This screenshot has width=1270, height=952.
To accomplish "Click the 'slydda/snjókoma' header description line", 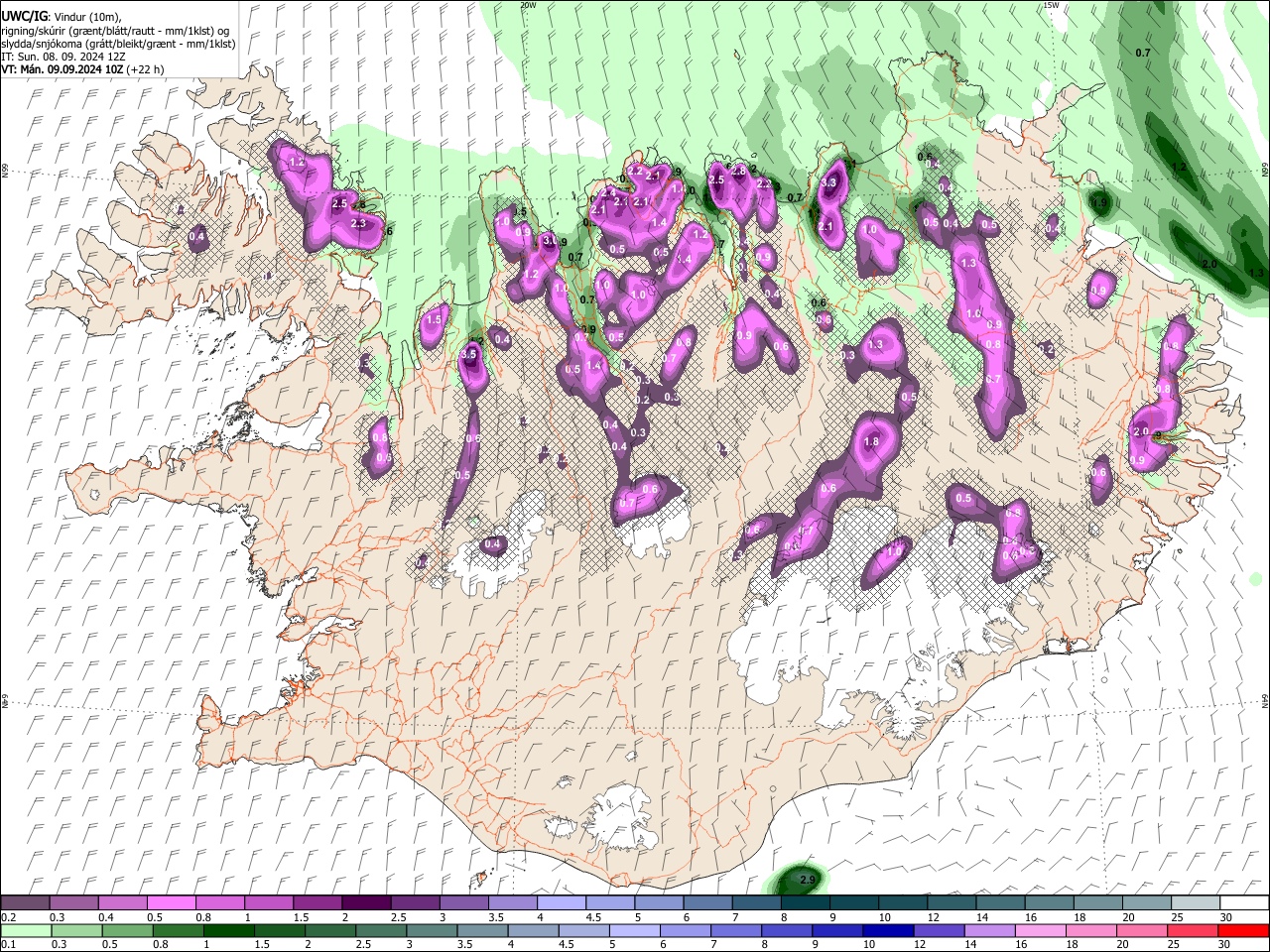I will 118,44.
